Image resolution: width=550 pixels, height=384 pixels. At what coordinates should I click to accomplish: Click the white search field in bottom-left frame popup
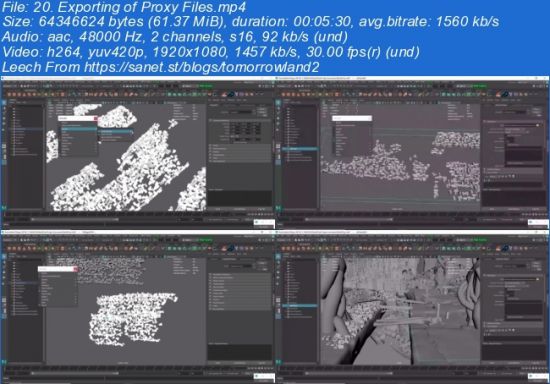56,269
